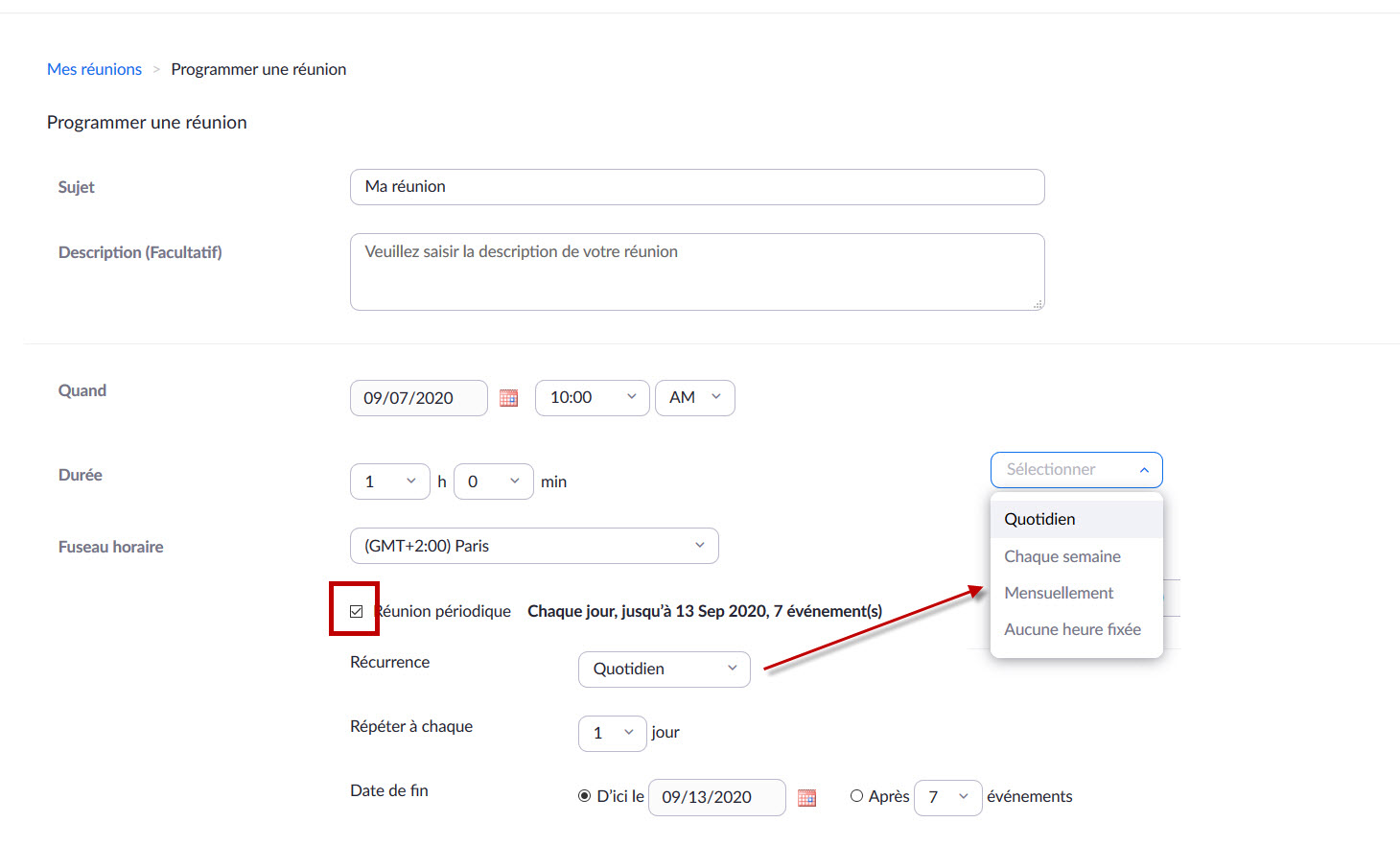Image resolution: width=1400 pixels, height=846 pixels.
Task: Select the Après radio button
Action: 856,796
